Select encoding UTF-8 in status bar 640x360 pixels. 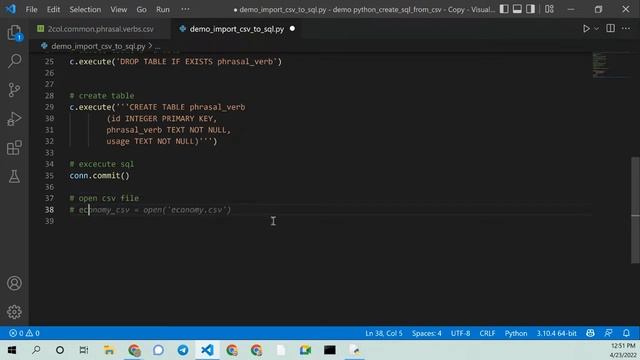tap(460, 333)
